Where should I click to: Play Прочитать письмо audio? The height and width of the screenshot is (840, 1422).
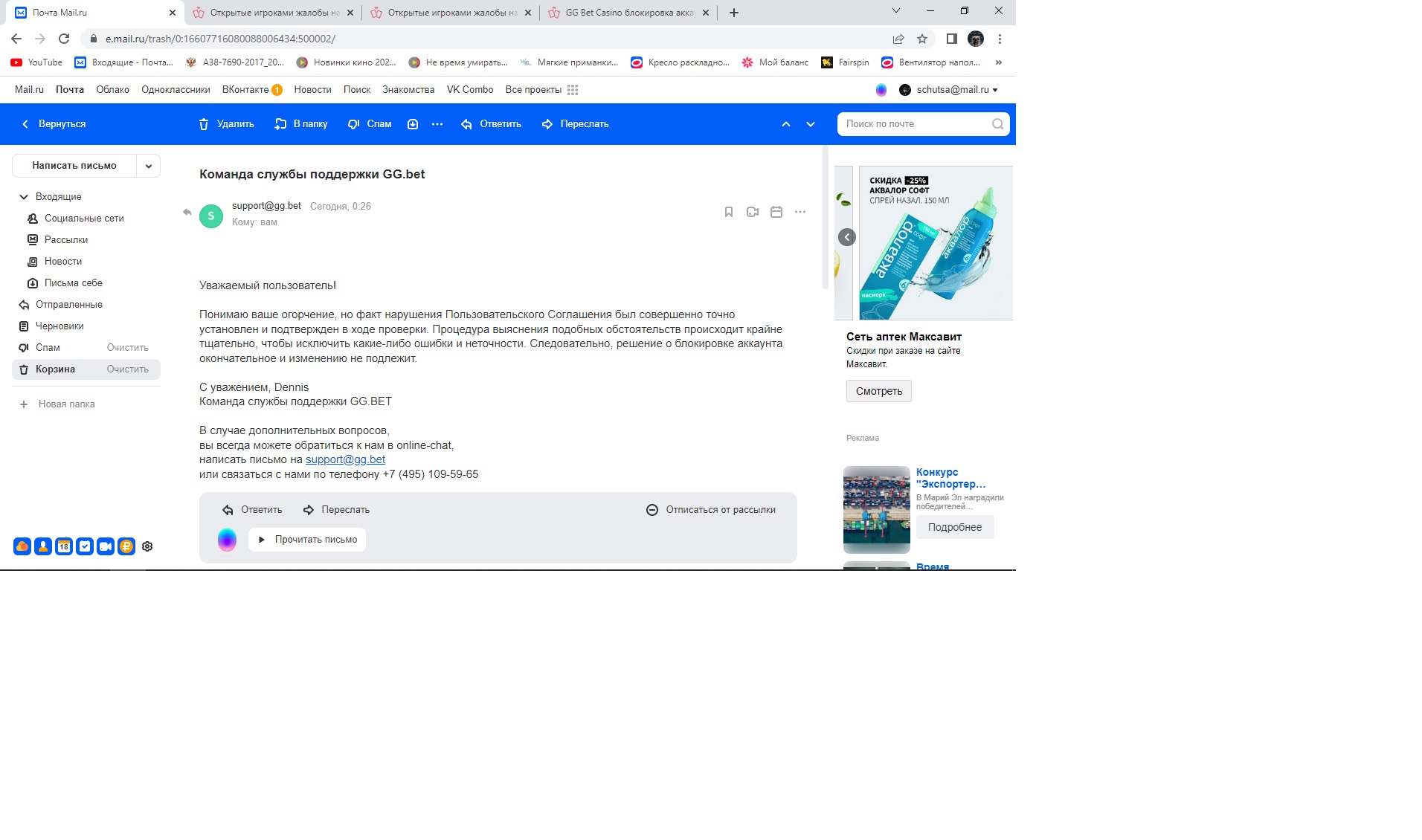coord(307,540)
